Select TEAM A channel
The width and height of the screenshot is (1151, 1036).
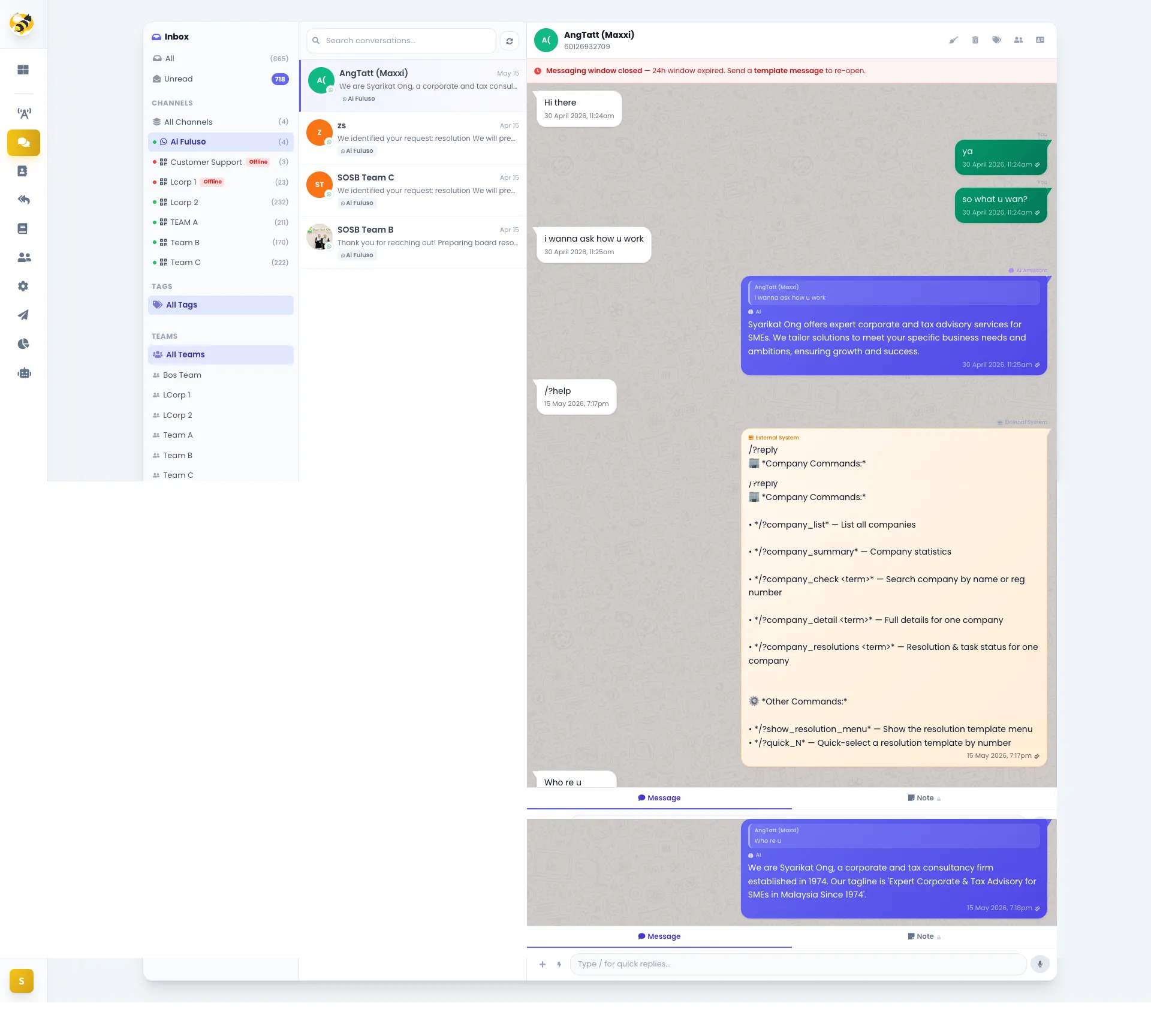(221, 222)
